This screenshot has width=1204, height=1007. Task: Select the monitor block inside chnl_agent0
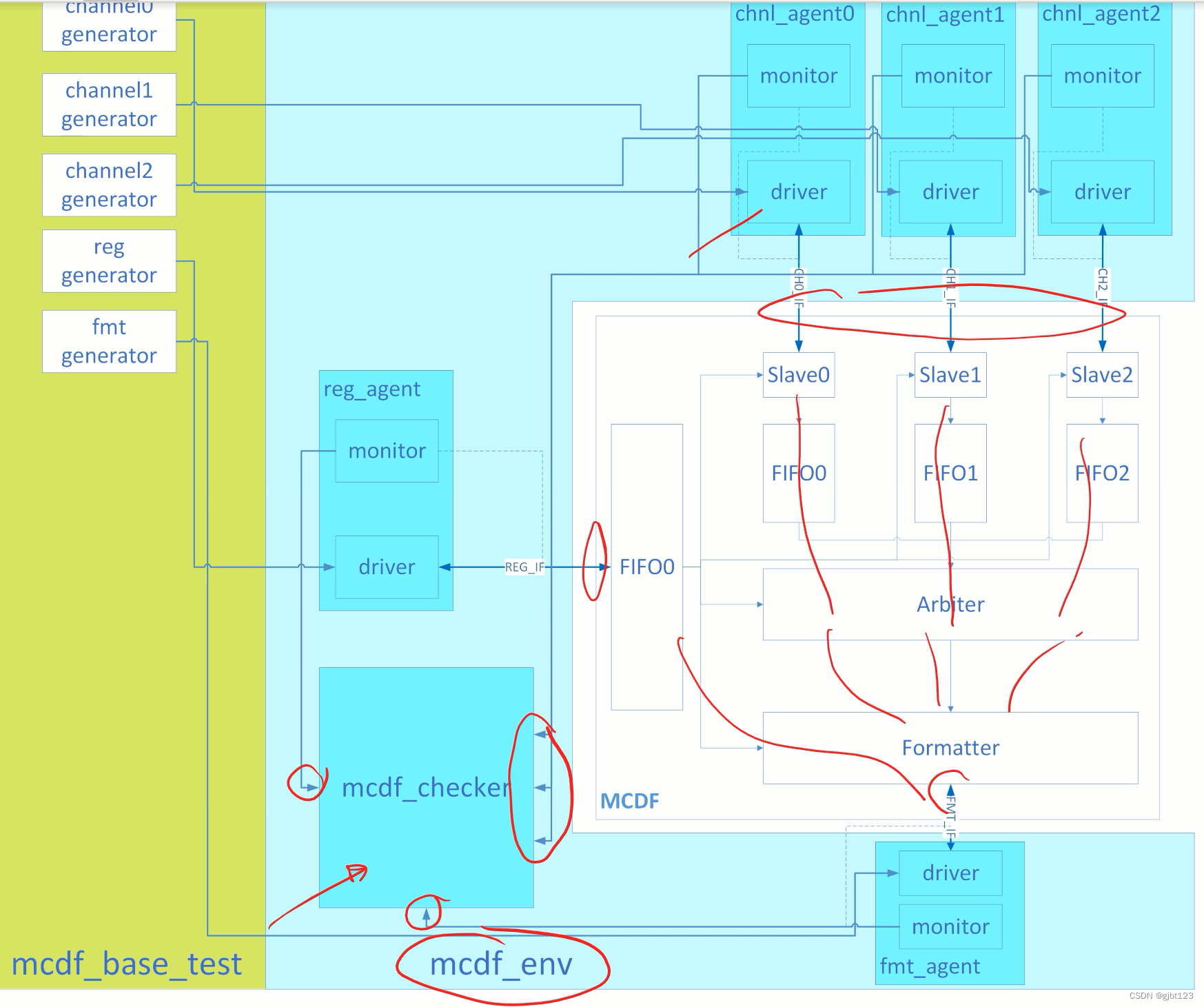[x=799, y=76]
